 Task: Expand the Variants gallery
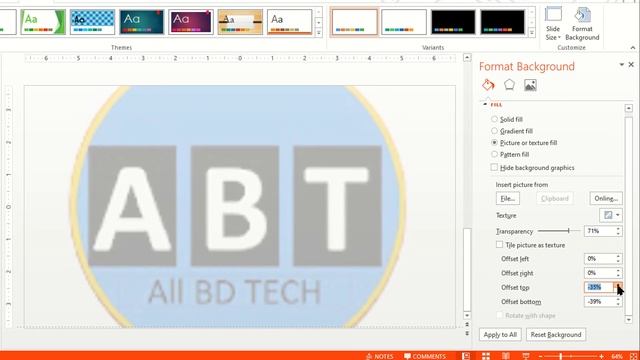[x=531, y=32]
